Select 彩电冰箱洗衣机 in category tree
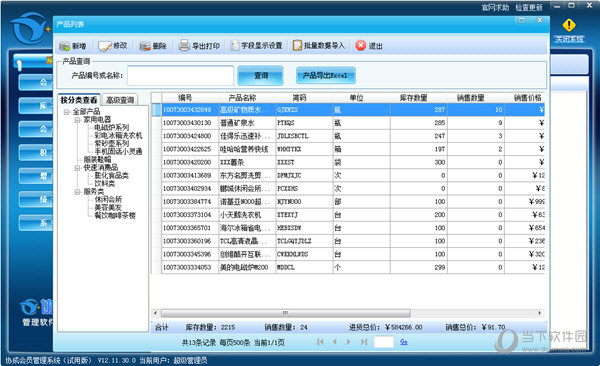 (118, 136)
